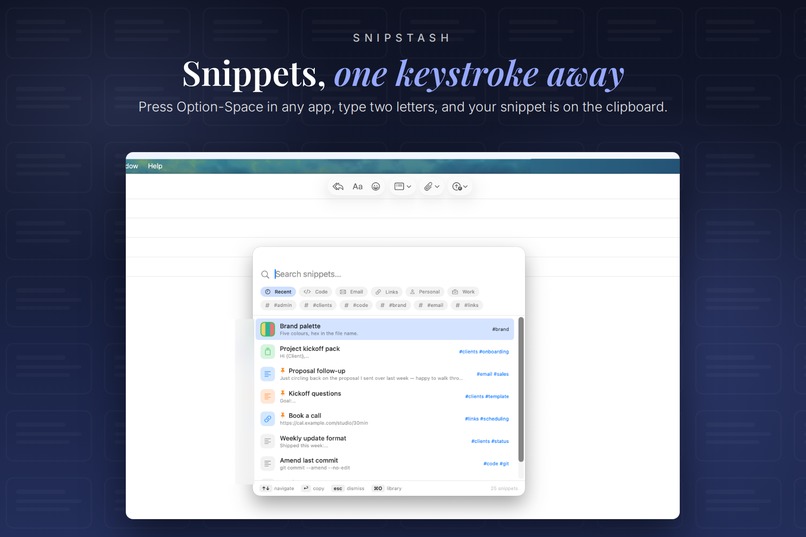This screenshot has width=806, height=537.
Task: Click the #onboarding tag in the list
Action: coord(494,351)
